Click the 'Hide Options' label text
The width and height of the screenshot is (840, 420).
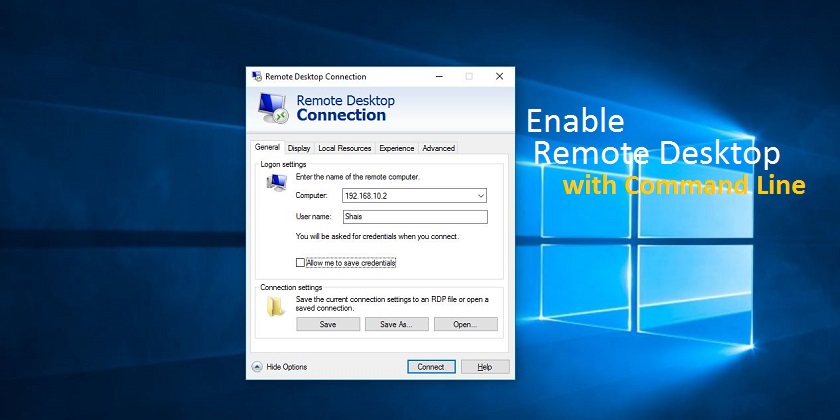click(x=287, y=367)
